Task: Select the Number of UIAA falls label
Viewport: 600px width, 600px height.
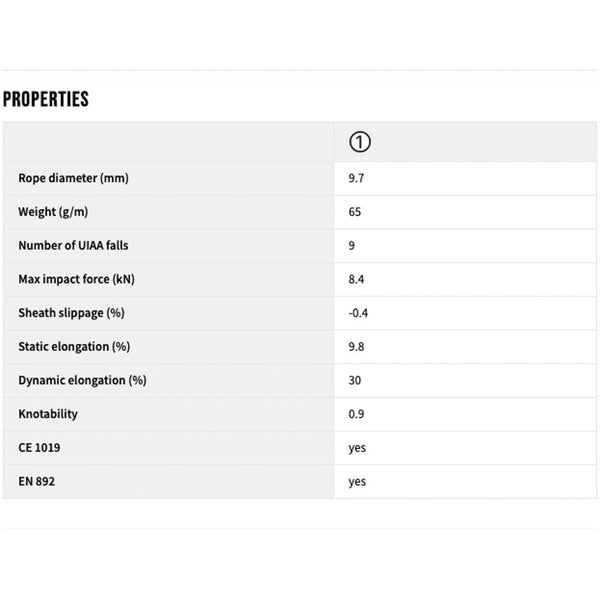Action: pos(74,245)
